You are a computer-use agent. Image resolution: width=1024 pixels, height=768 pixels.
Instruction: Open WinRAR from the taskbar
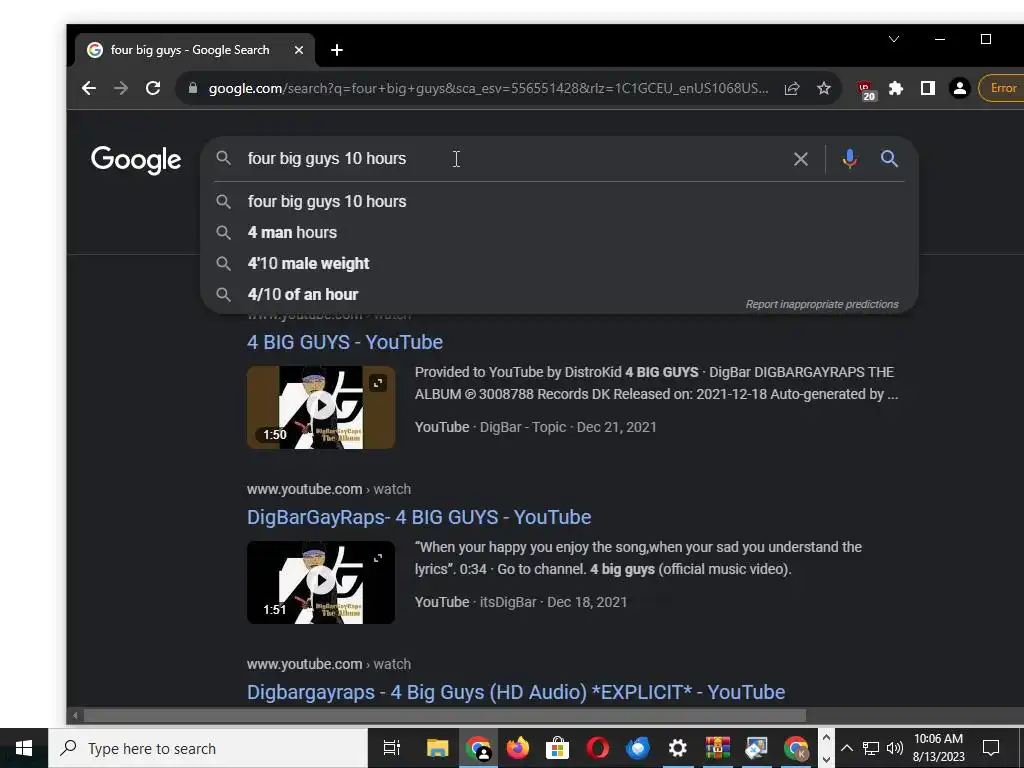click(717, 748)
